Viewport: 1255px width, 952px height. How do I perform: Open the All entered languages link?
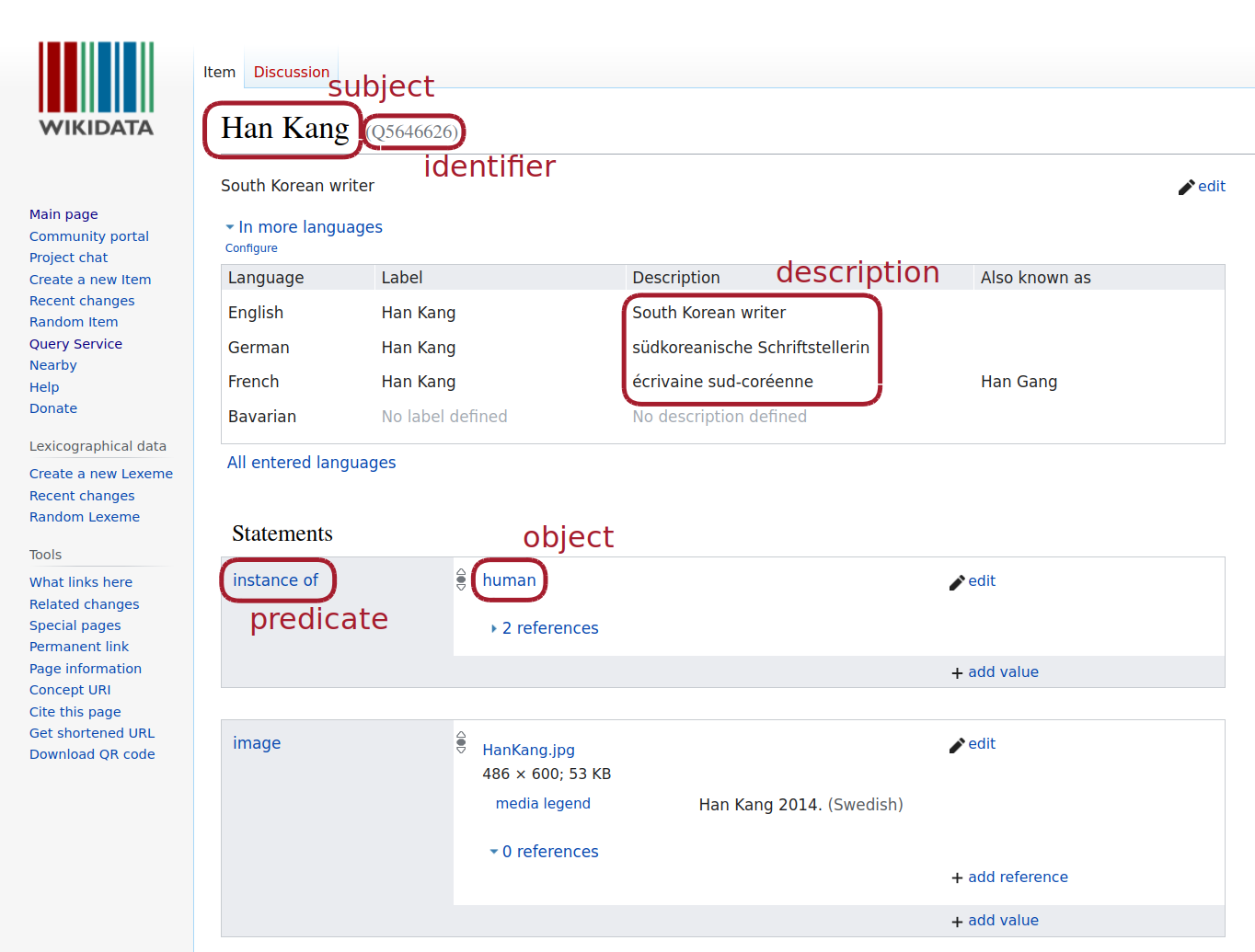pyautogui.click(x=311, y=463)
